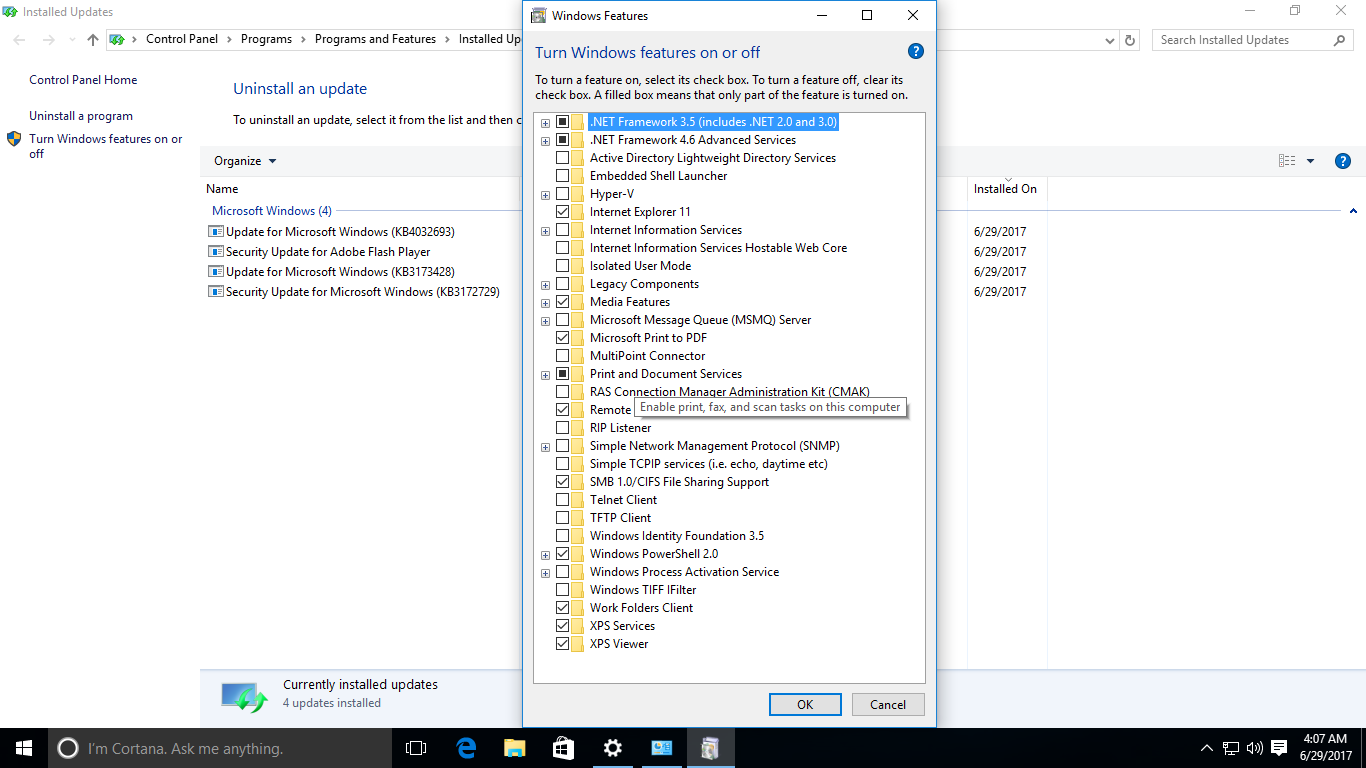Uncheck XPS Services

(562, 626)
